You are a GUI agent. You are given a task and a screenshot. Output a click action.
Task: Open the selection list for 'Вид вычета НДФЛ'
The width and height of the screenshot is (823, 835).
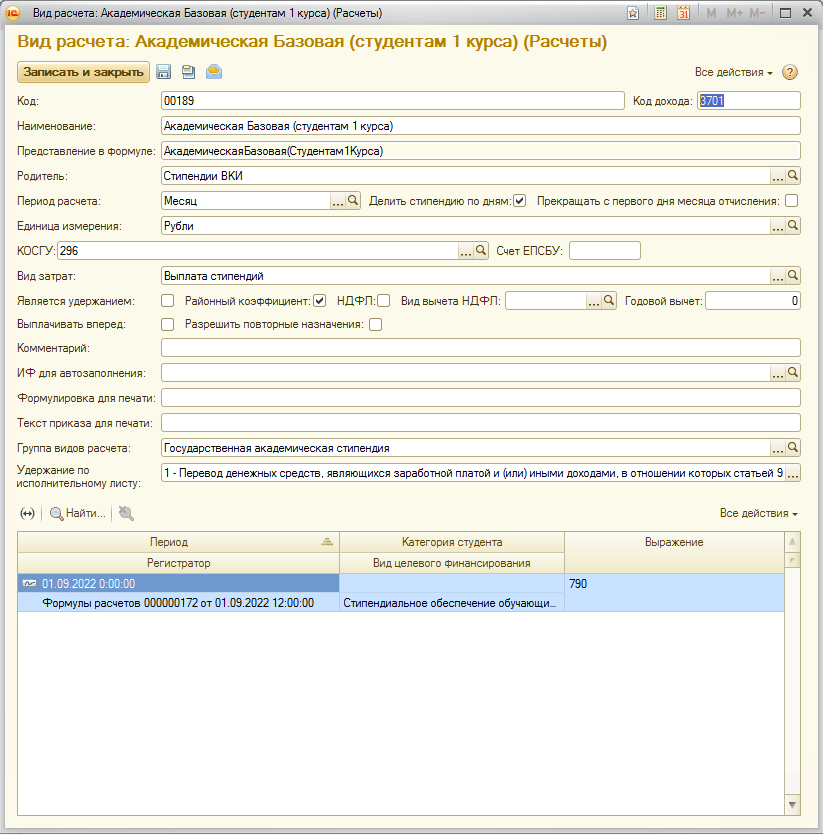click(x=593, y=300)
